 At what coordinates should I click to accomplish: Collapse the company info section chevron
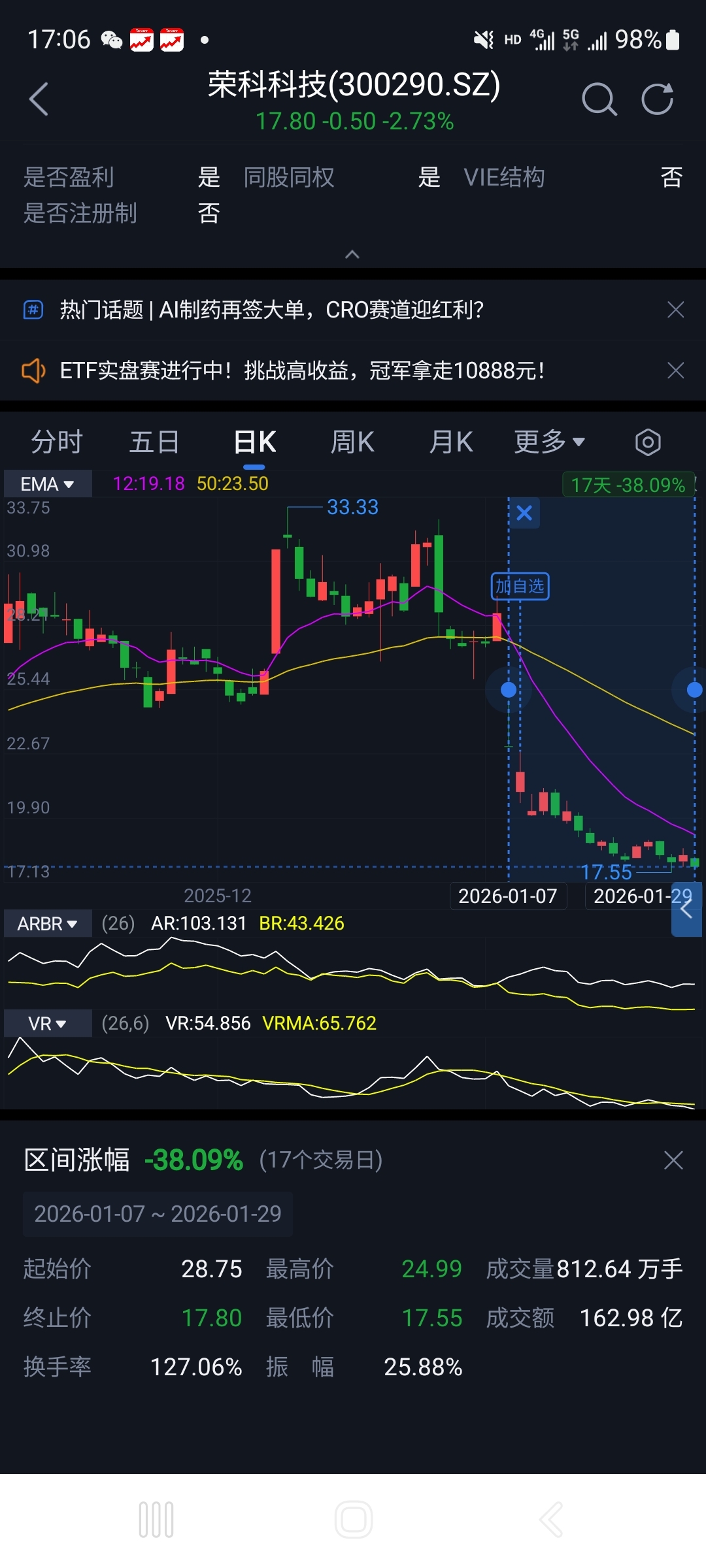(352, 254)
